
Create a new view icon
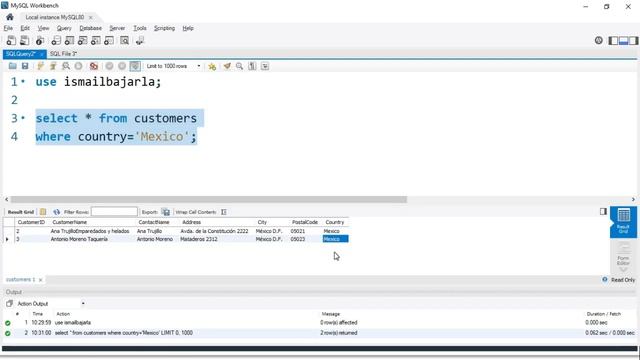(82, 40)
